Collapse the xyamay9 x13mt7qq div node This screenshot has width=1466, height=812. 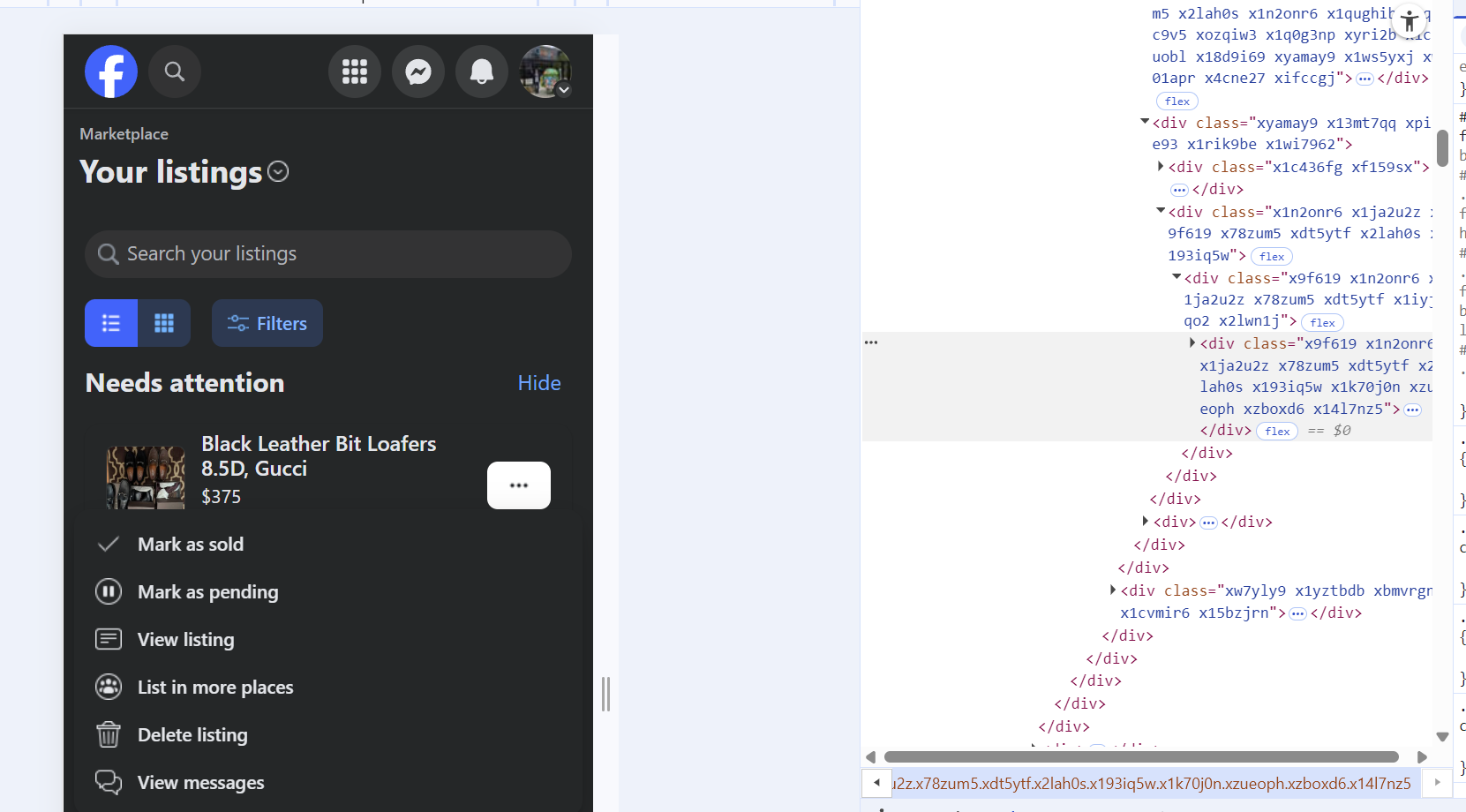click(1145, 122)
